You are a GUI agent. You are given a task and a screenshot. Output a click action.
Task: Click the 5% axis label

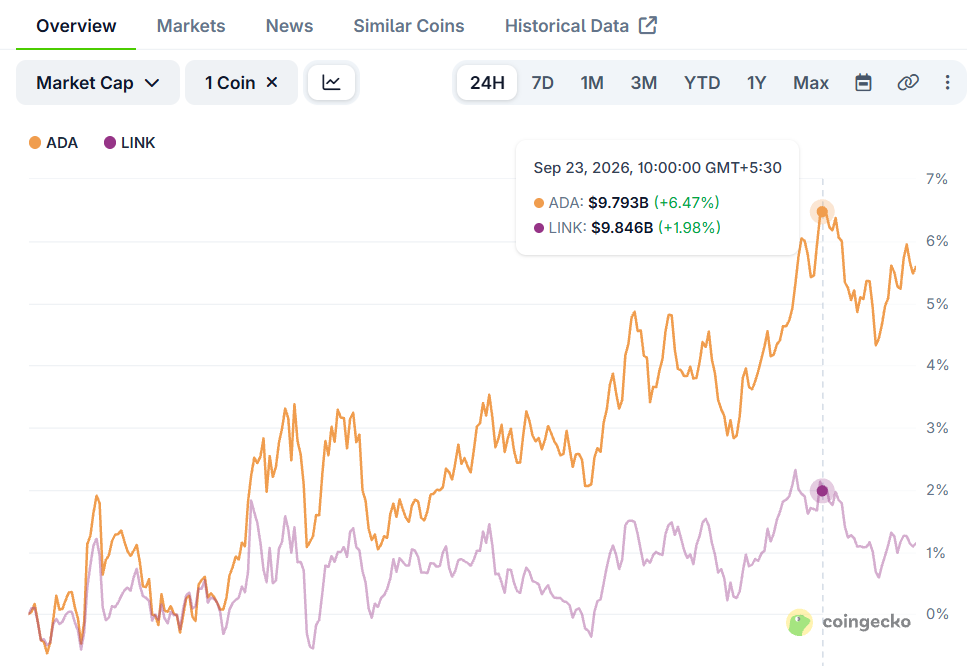[x=937, y=304]
